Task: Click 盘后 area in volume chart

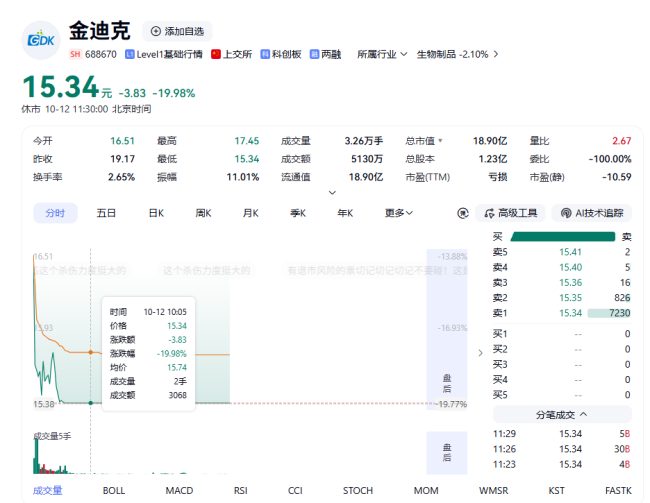Action: tap(447, 452)
